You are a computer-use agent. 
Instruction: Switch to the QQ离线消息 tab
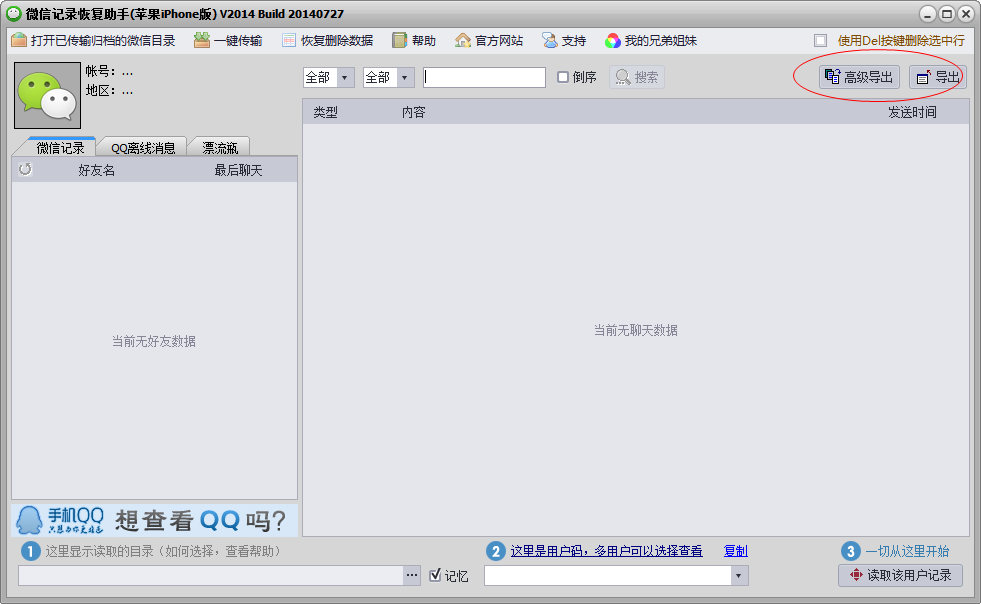coord(143,148)
